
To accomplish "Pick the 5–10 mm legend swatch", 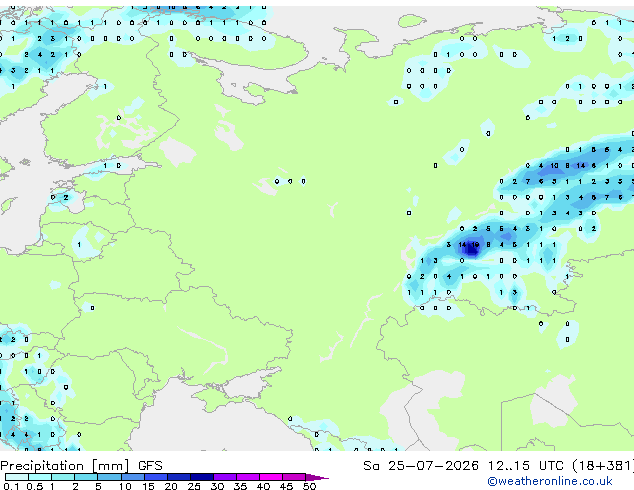I will click(x=109, y=477).
